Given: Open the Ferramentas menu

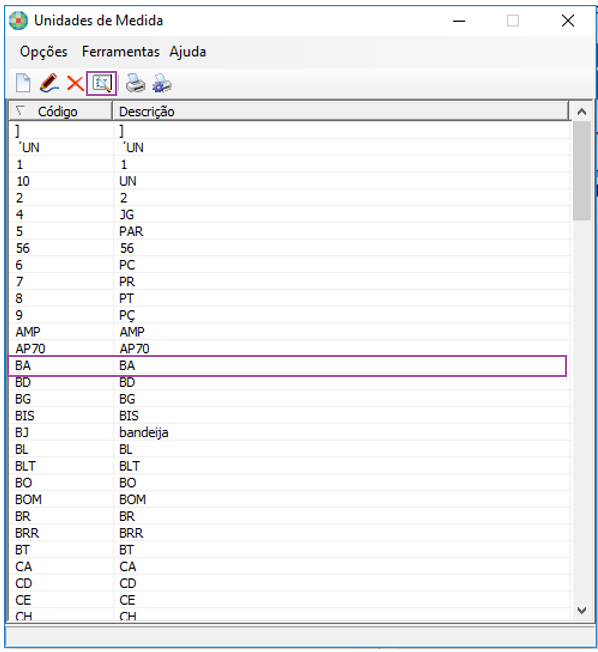Looking at the screenshot, I should (121, 52).
